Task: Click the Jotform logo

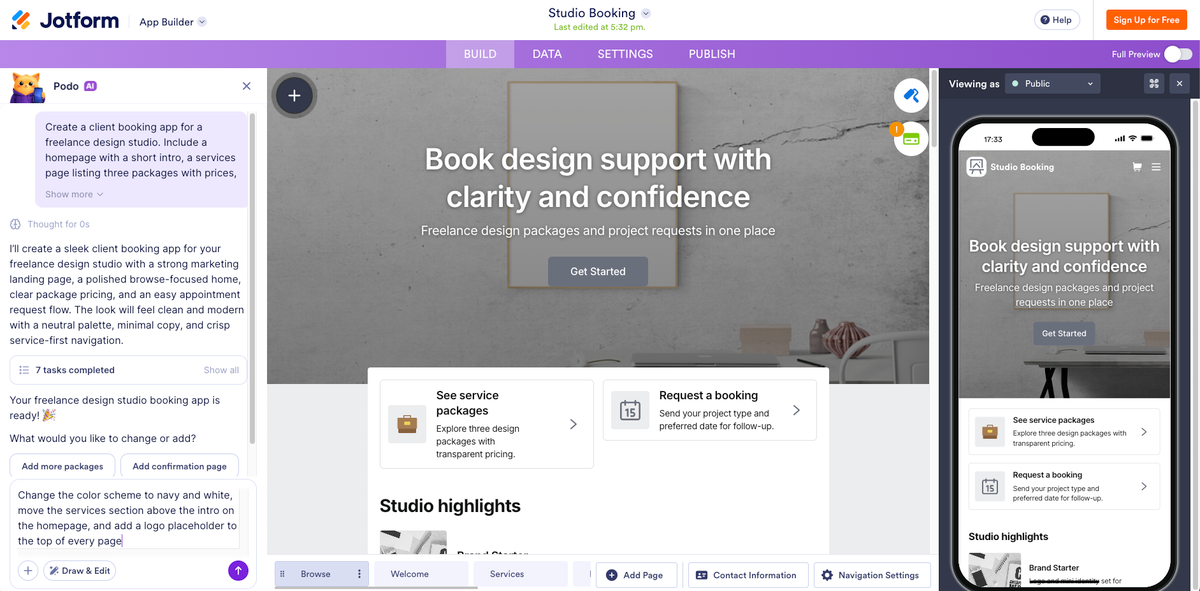Action: [x=66, y=20]
